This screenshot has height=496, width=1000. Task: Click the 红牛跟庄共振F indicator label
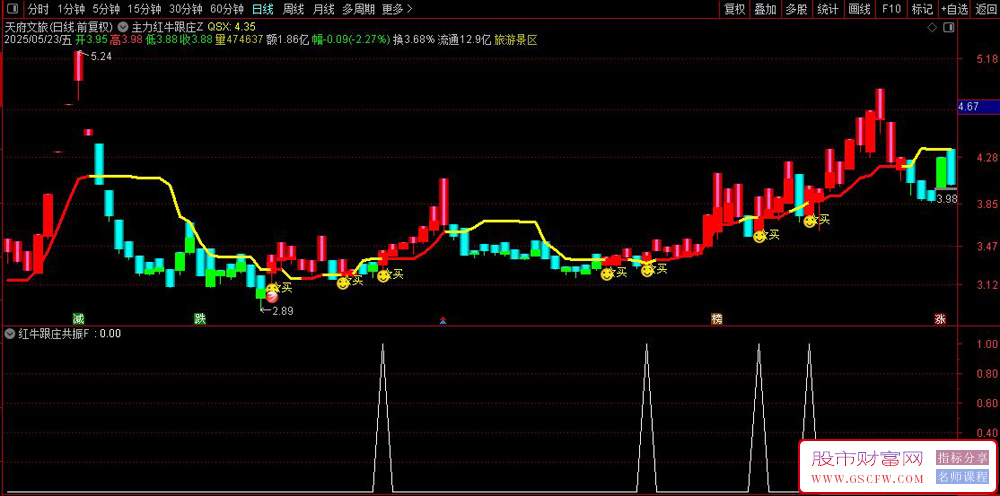click(55, 333)
